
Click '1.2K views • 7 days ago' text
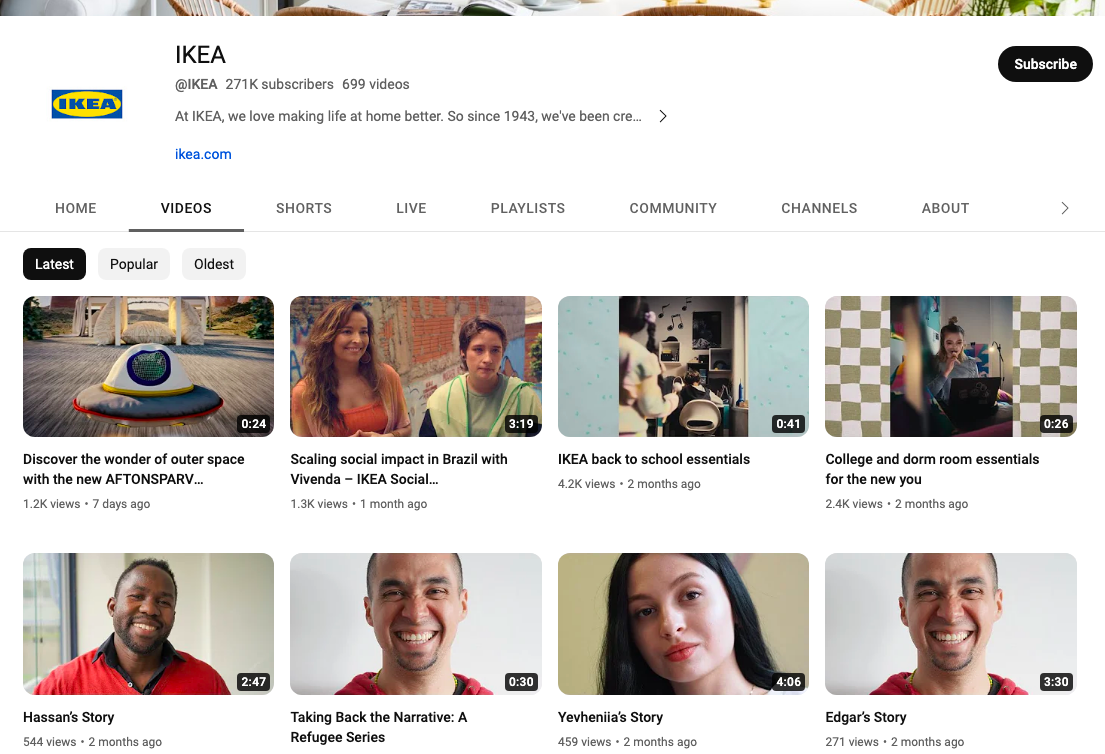click(x=87, y=504)
